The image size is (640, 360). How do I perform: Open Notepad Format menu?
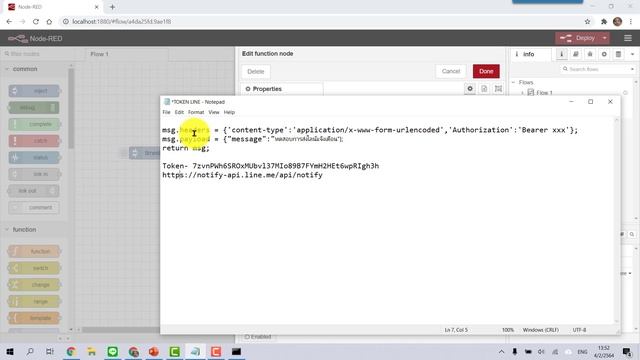pos(196,112)
